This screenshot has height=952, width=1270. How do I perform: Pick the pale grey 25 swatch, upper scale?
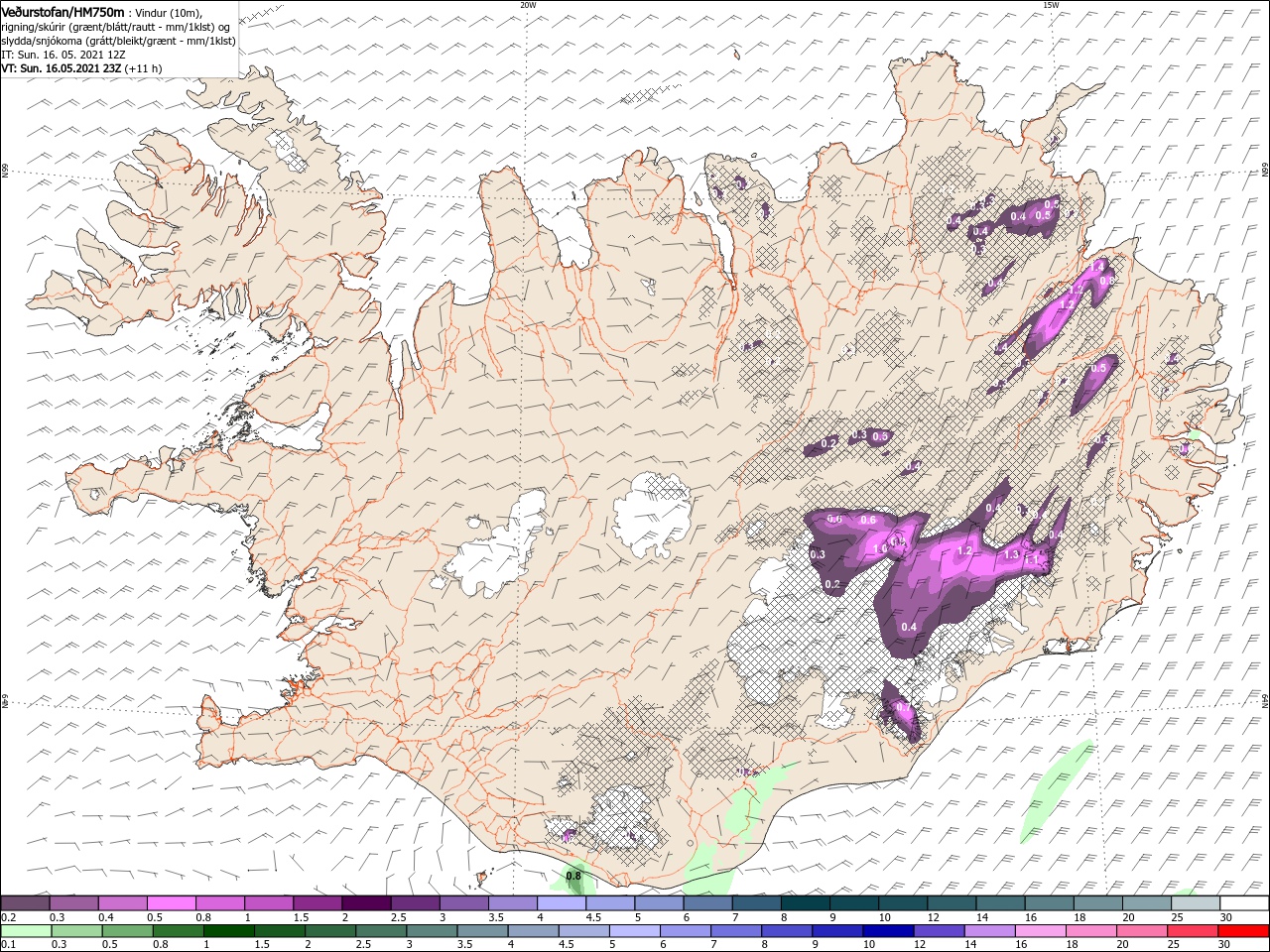tap(1196, 902)
